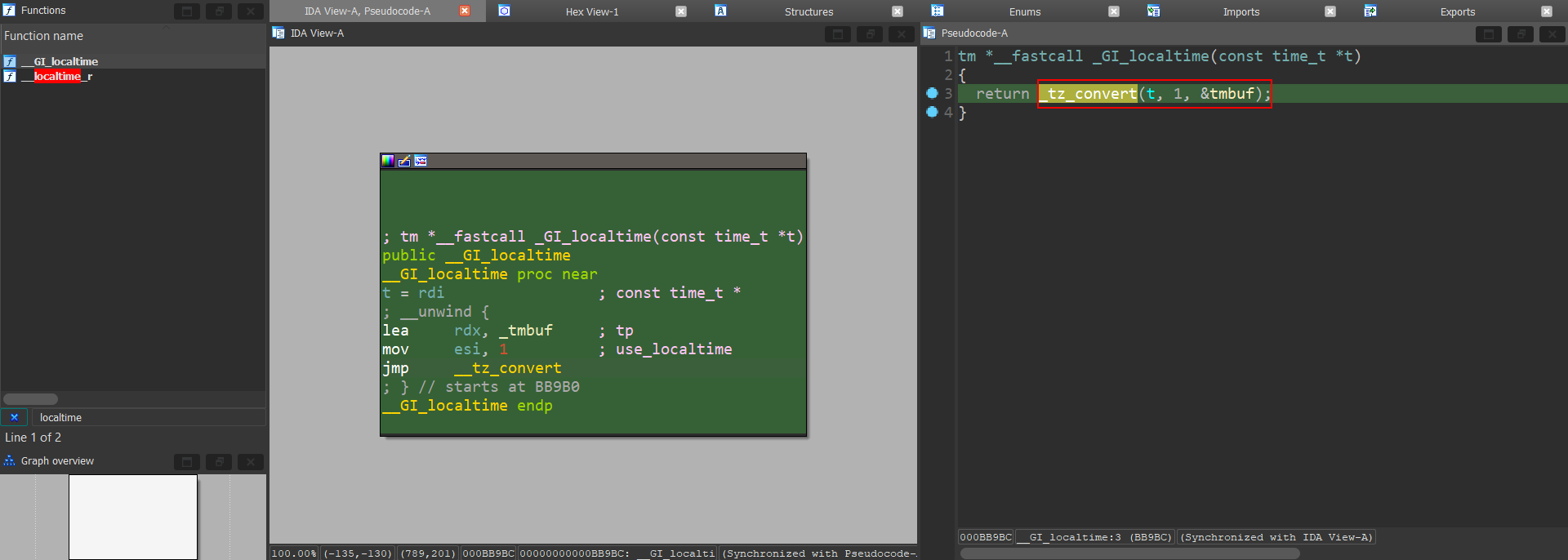Image resolution: width=1568 pixels, height=560 pixels.
Task: Click the group nodes icon in node header
Action: pyautogui.click(x=421, y=161)
